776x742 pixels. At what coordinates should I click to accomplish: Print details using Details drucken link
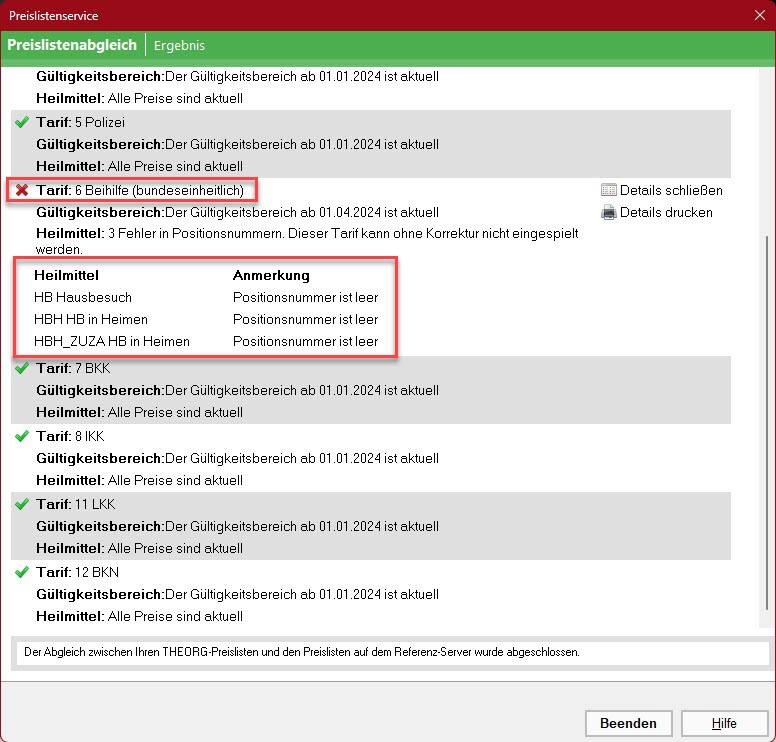pyautogui.click(x=666, y=212)
